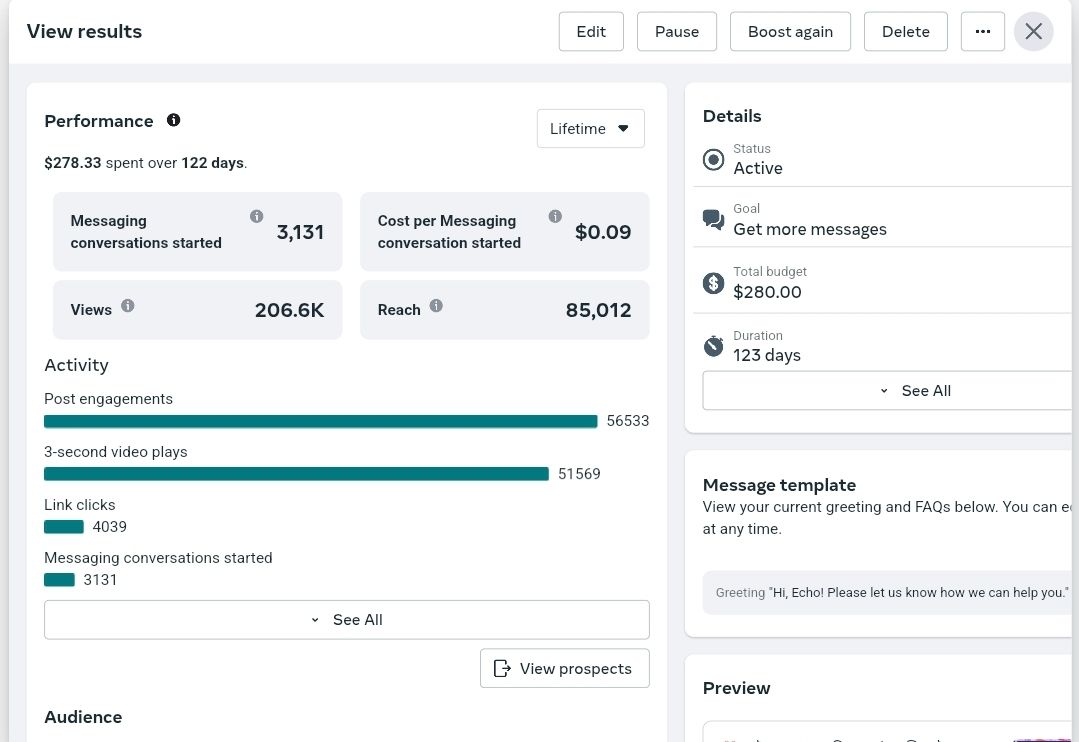Screen dimensions: 1079x742
Task: Click the Duration stopwatch icon
Action: (714, 346)
